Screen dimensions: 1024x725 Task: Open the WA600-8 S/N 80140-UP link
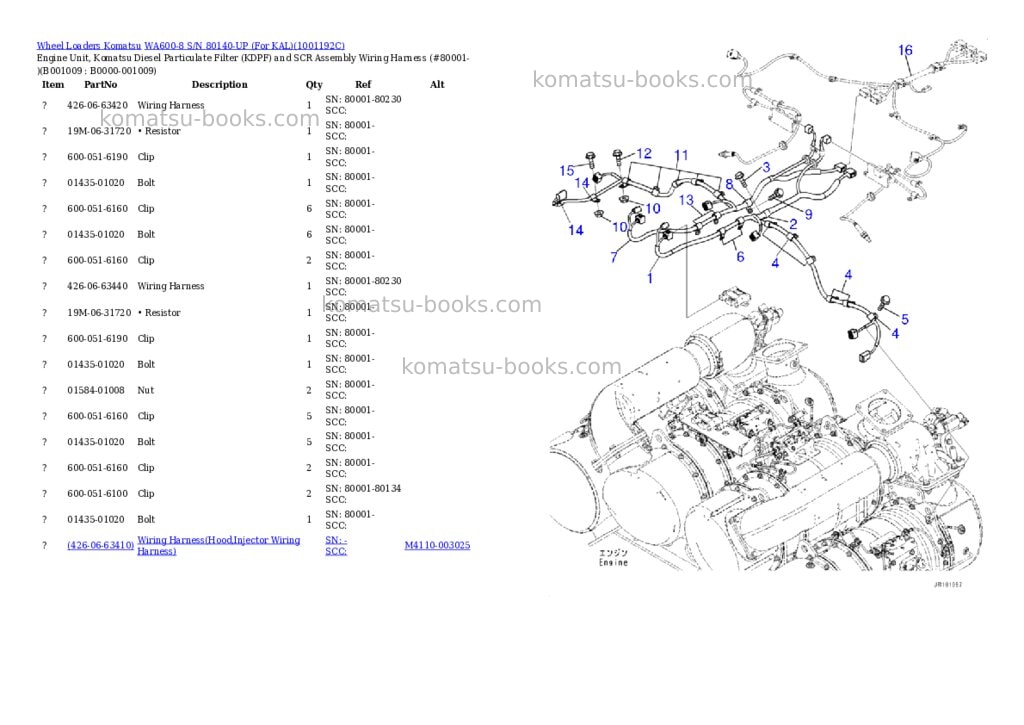click(x=244, y=46)
